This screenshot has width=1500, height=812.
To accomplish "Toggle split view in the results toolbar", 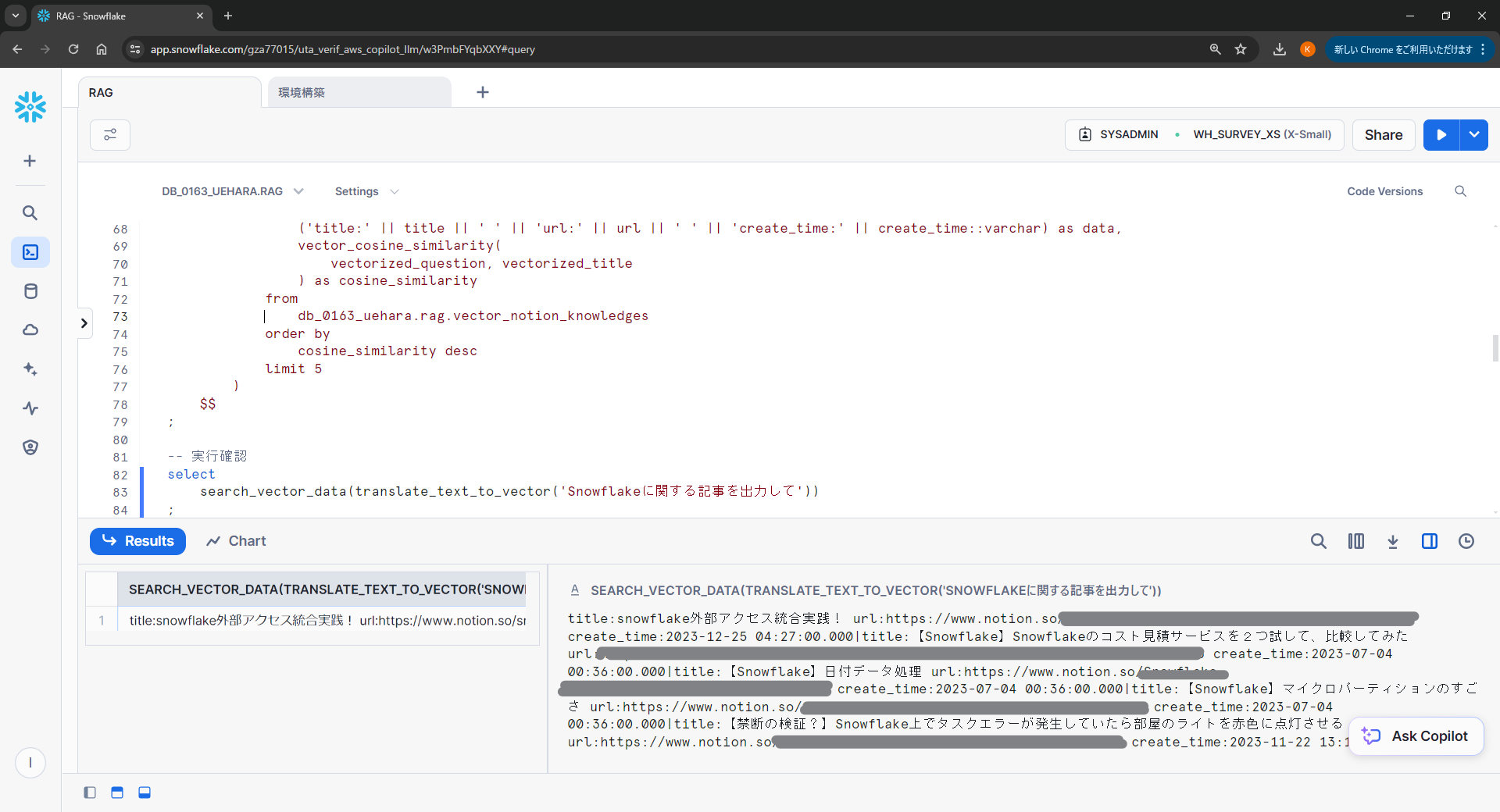I will click(1430, 541).
